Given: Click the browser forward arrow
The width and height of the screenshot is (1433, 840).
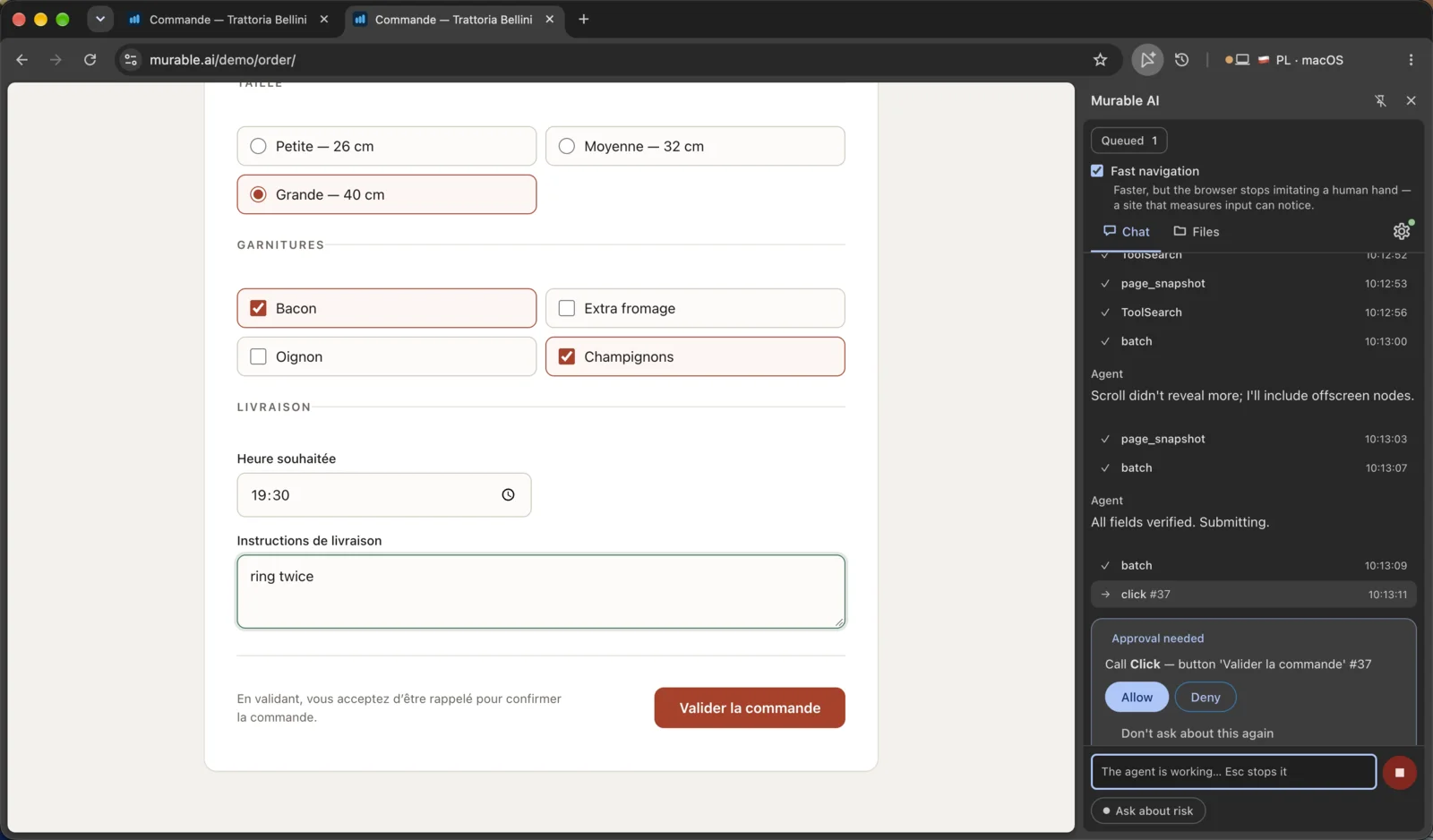Looking at the screenshot, I should click(x=56, y=60).
